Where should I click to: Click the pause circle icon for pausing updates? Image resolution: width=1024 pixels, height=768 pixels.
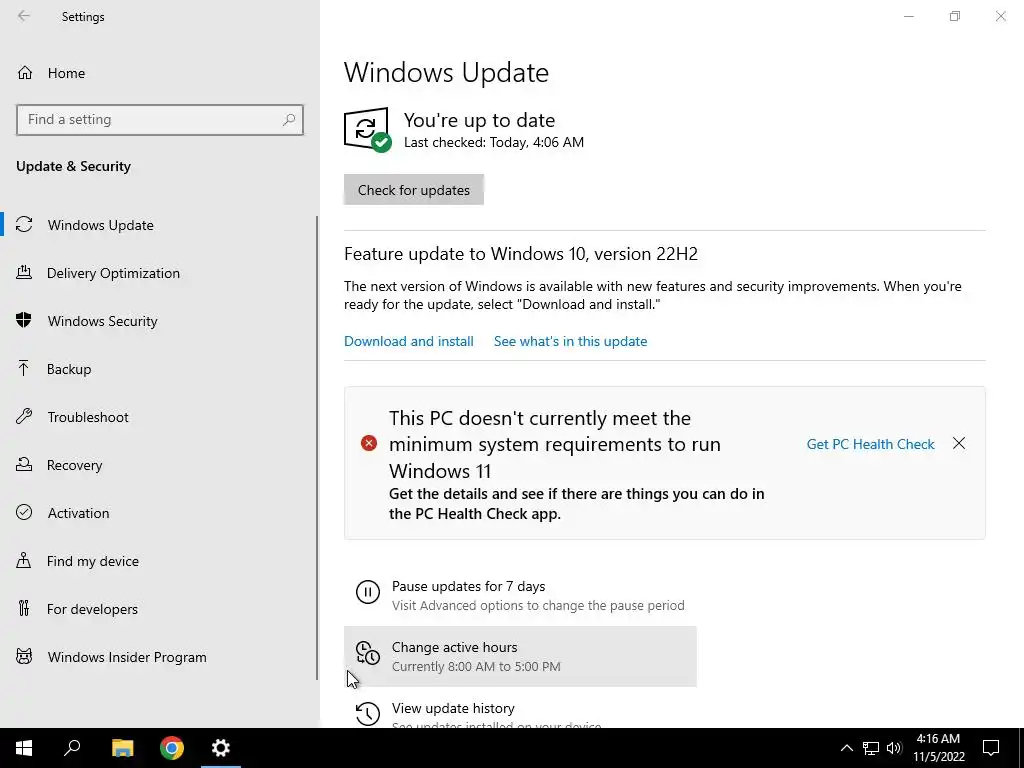pos(368,592)
